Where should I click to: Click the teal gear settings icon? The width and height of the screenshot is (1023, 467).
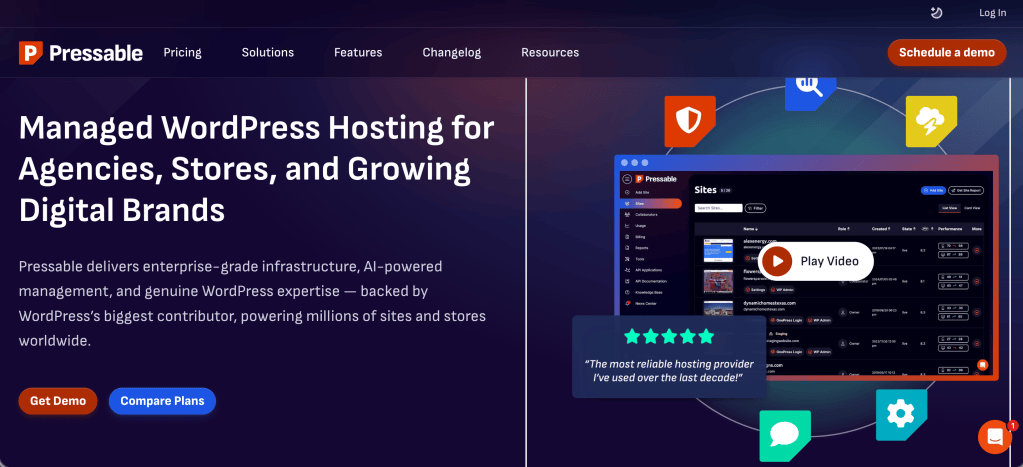[x=901, y=415]
